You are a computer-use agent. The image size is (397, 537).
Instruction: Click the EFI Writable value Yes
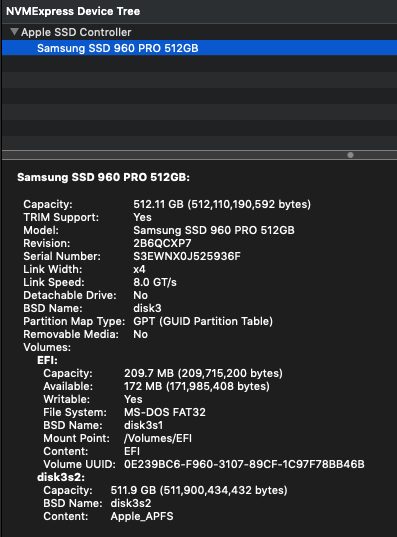[133, 399]
